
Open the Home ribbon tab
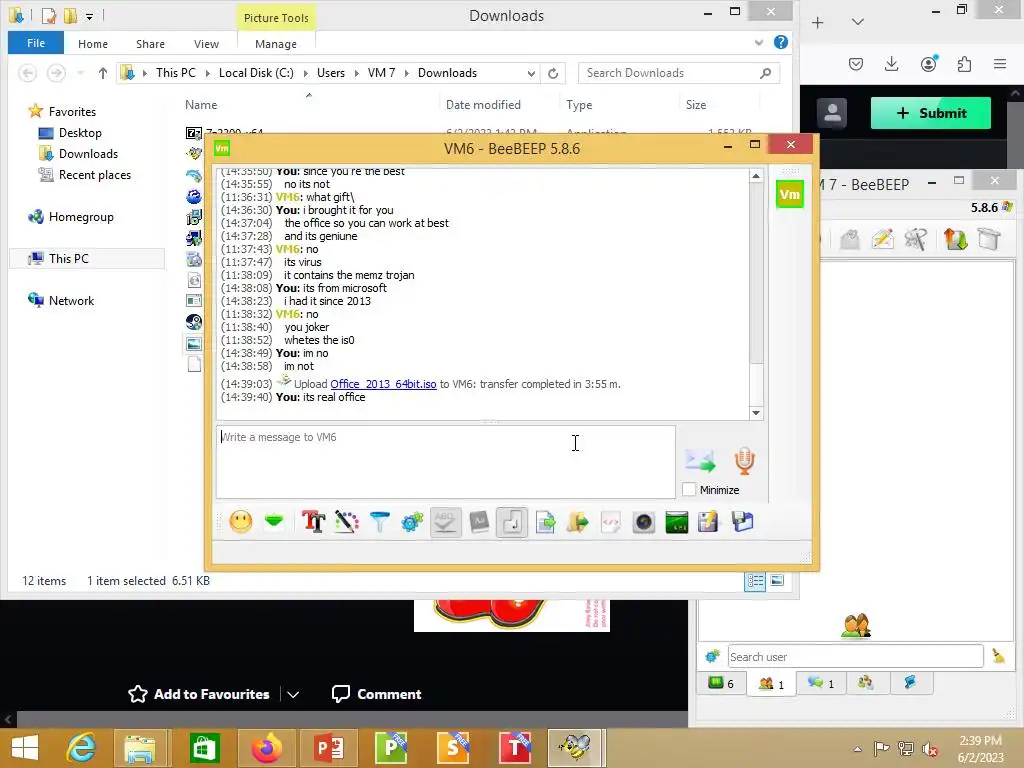93,44
